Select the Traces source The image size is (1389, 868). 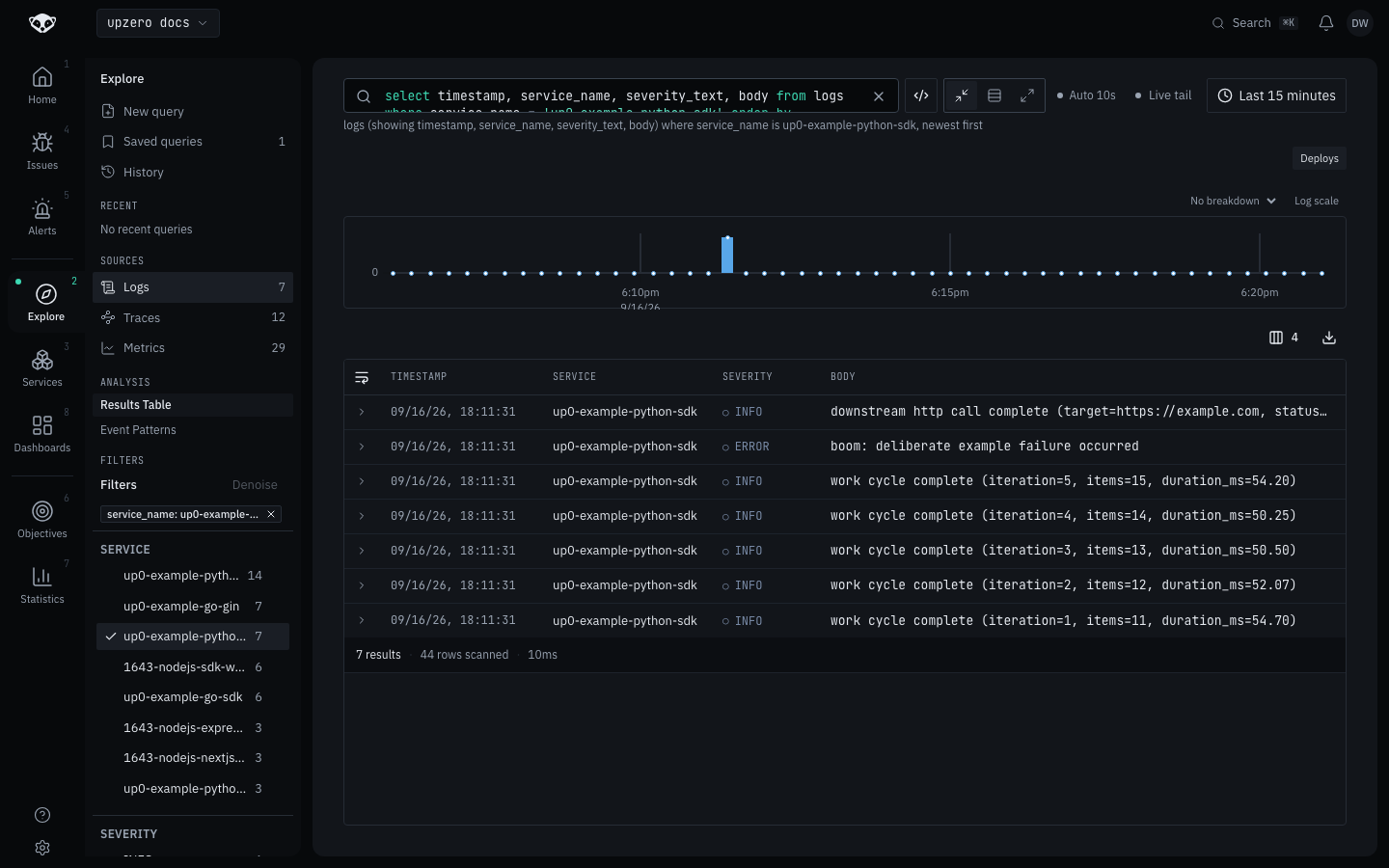click(193, 317)
